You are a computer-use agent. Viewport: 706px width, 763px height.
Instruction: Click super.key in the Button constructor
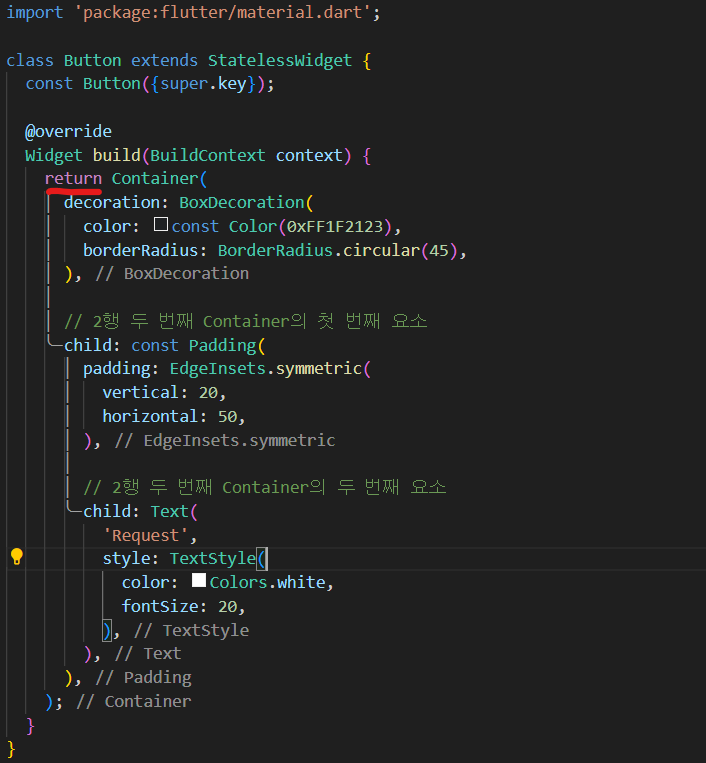[x=203, y=84]
